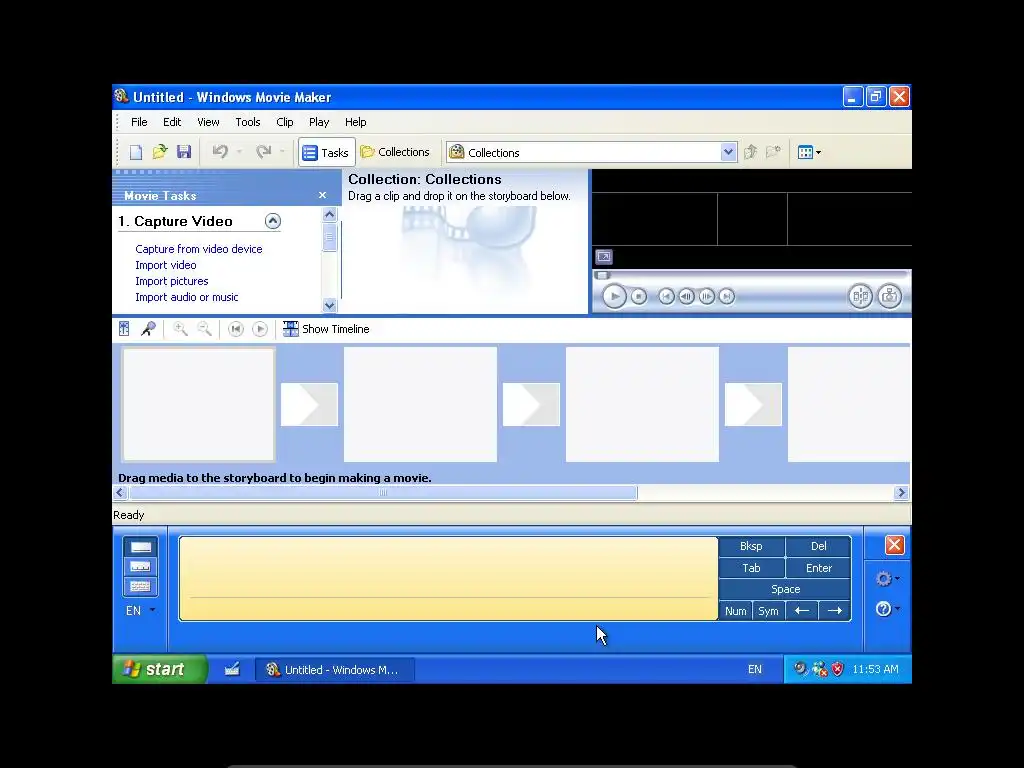Open the Redo history dropdown arrow
Screen dimensions: 1024x768
(282, 152)
